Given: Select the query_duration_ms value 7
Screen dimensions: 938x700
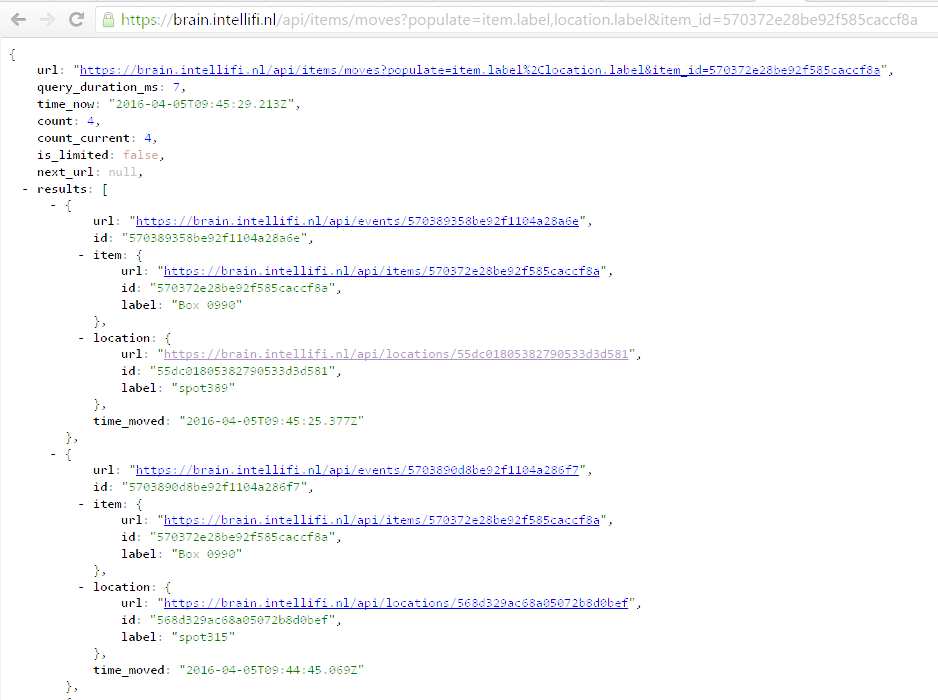Looking at the screenshot, I should (x=176, y=87).
